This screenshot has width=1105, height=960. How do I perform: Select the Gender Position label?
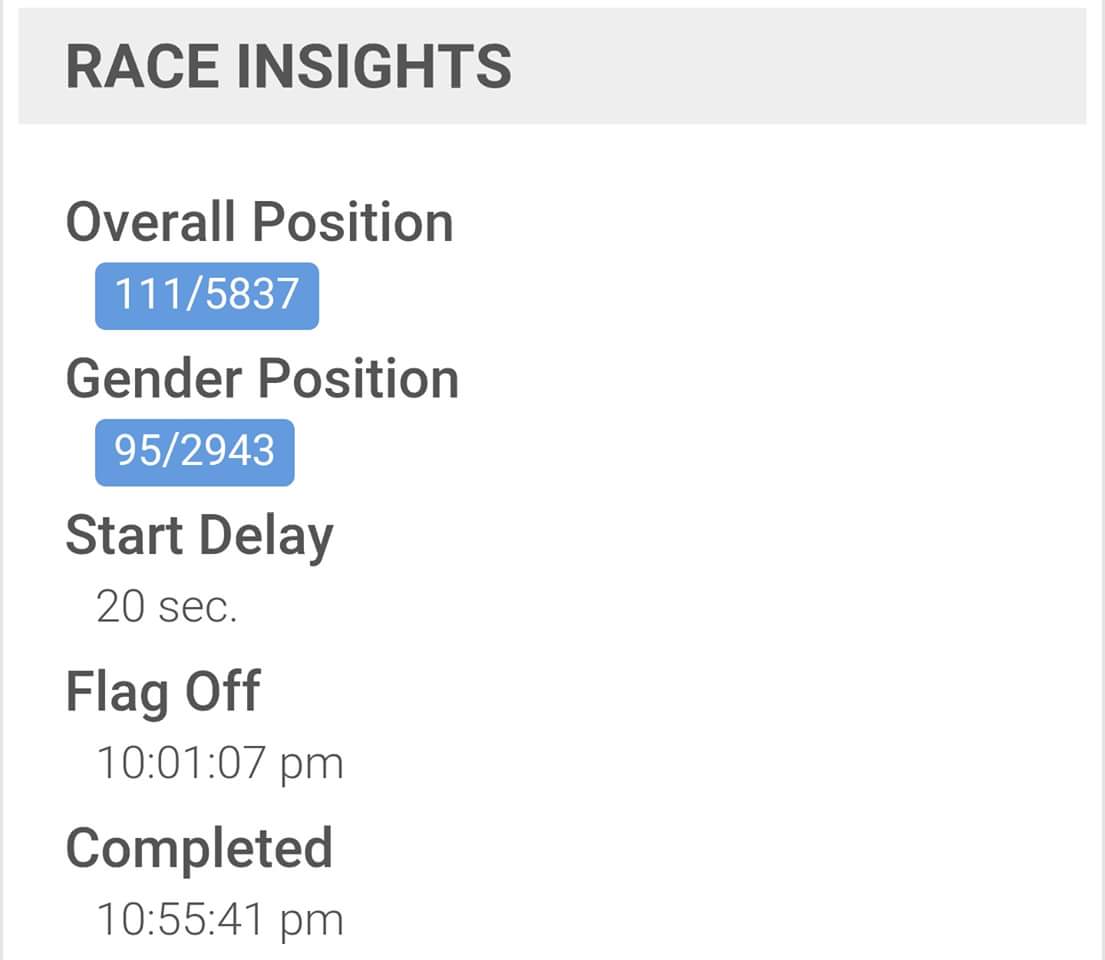[x=262, y=378]
